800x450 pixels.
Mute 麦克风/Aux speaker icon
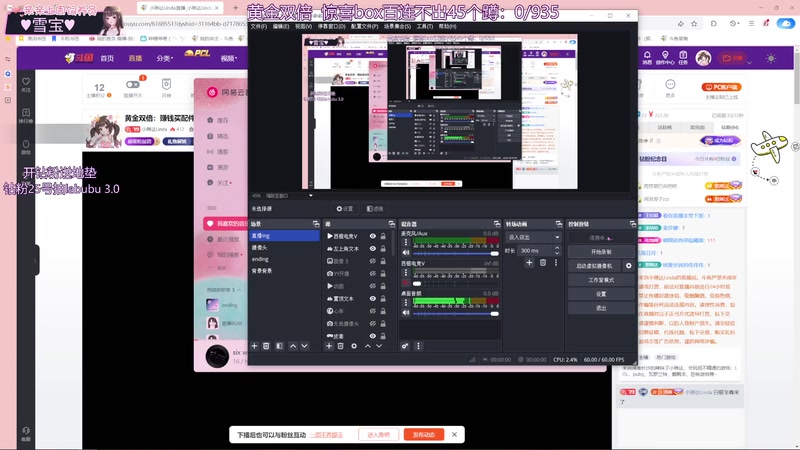click(x=406, y=253)
